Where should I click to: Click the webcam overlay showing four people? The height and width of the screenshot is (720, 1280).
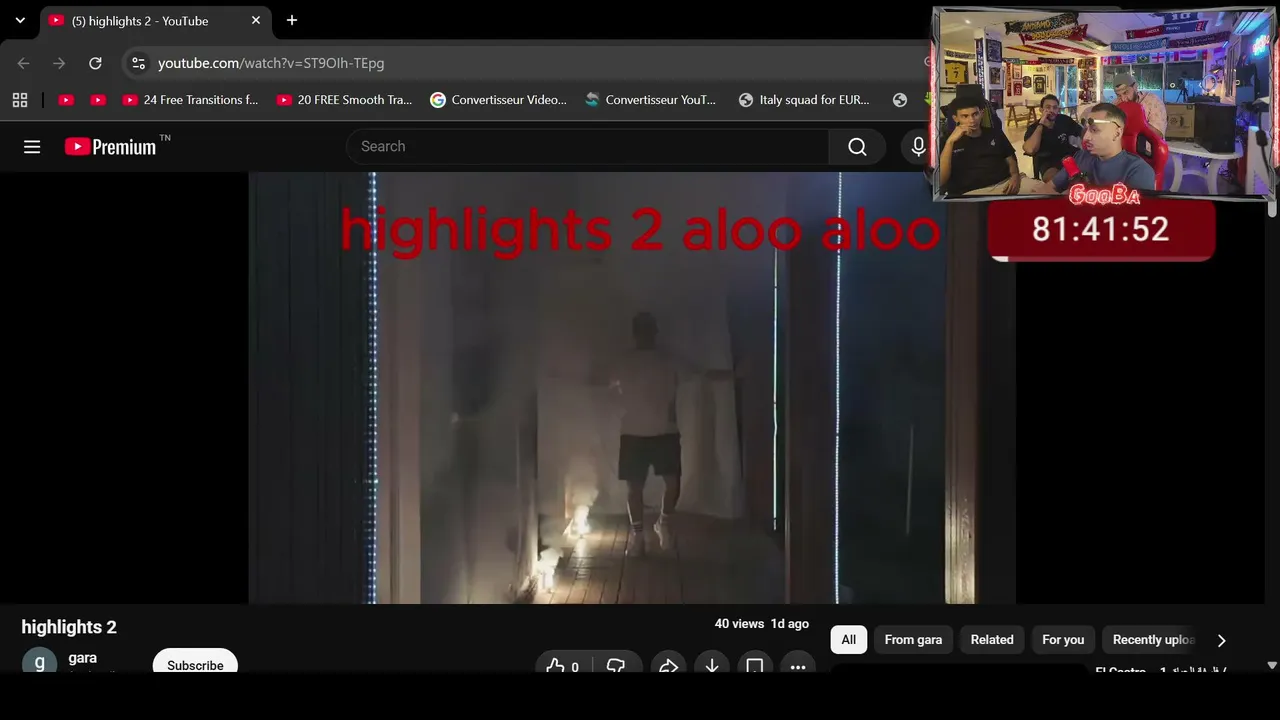1104,105
